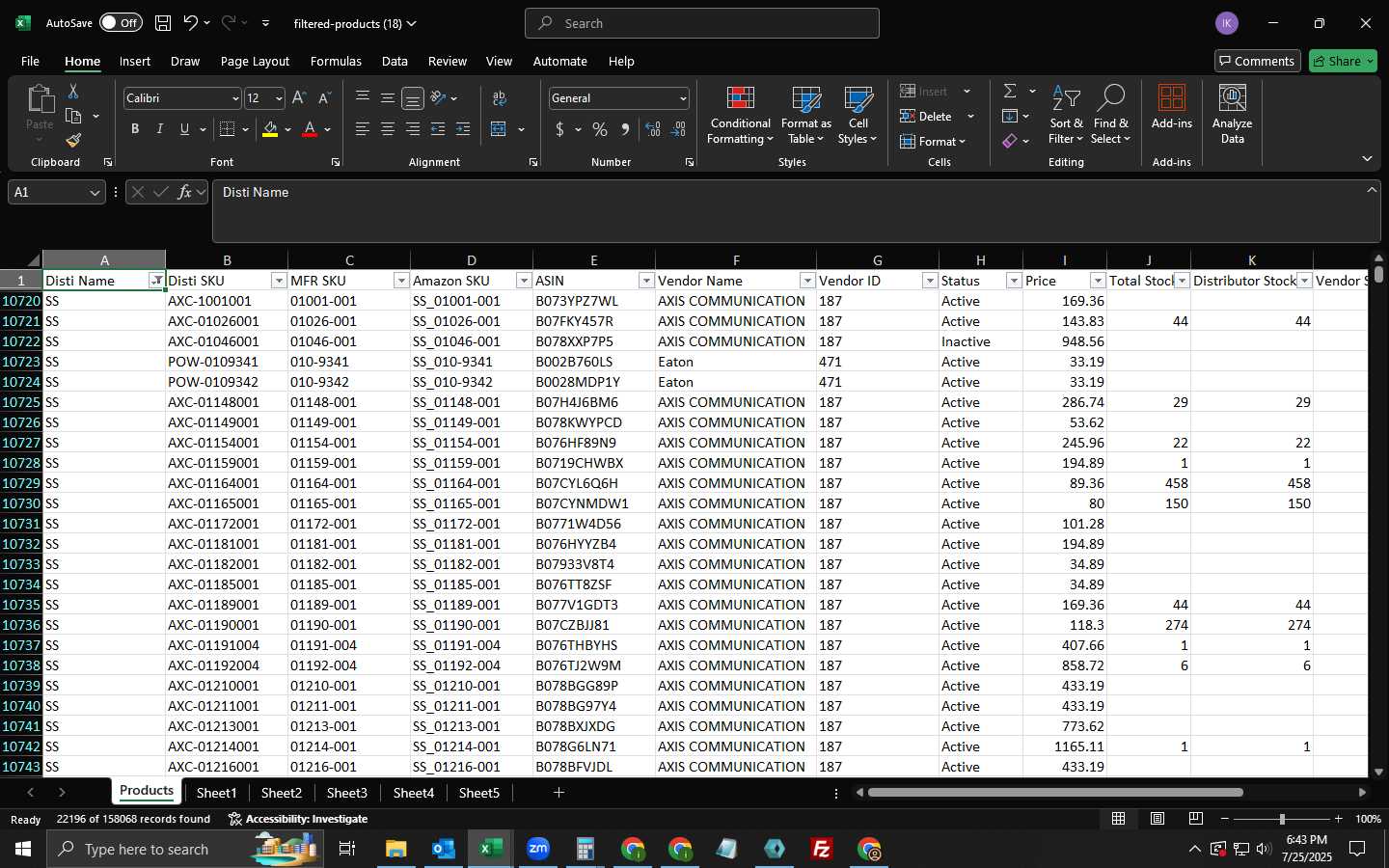Collapse the ribbon with the chevron

(x=1367, y=158)
